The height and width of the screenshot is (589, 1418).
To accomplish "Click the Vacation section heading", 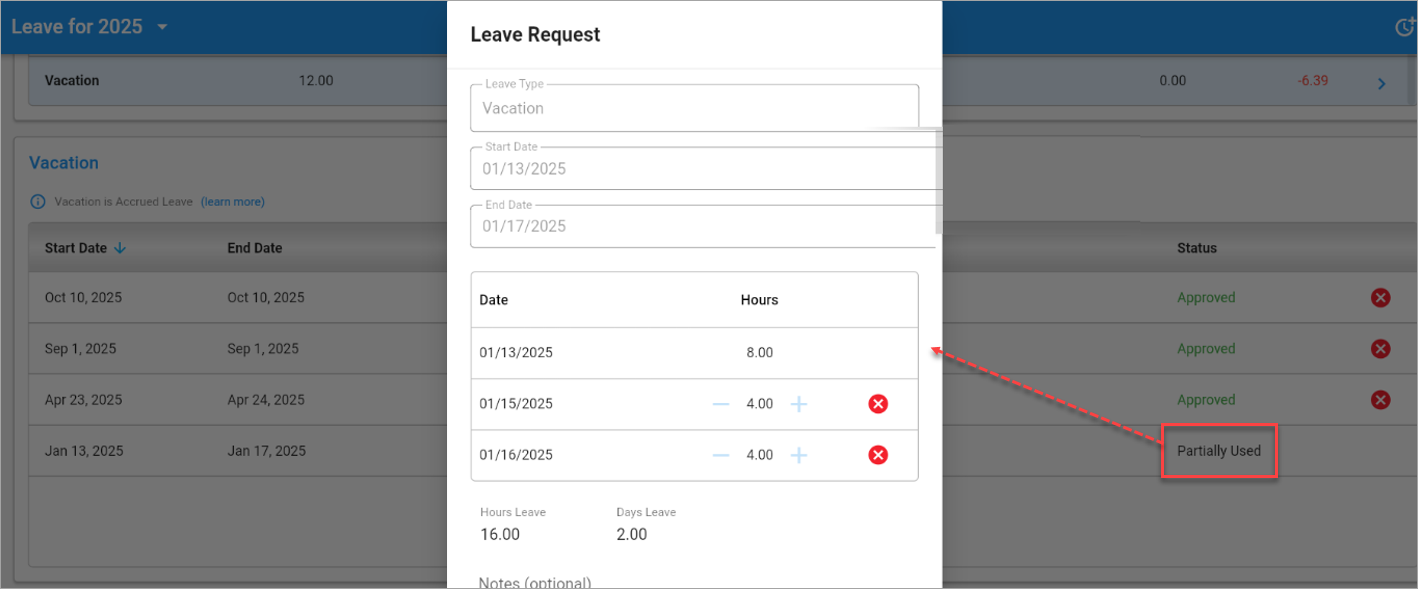I will [64, 163].
